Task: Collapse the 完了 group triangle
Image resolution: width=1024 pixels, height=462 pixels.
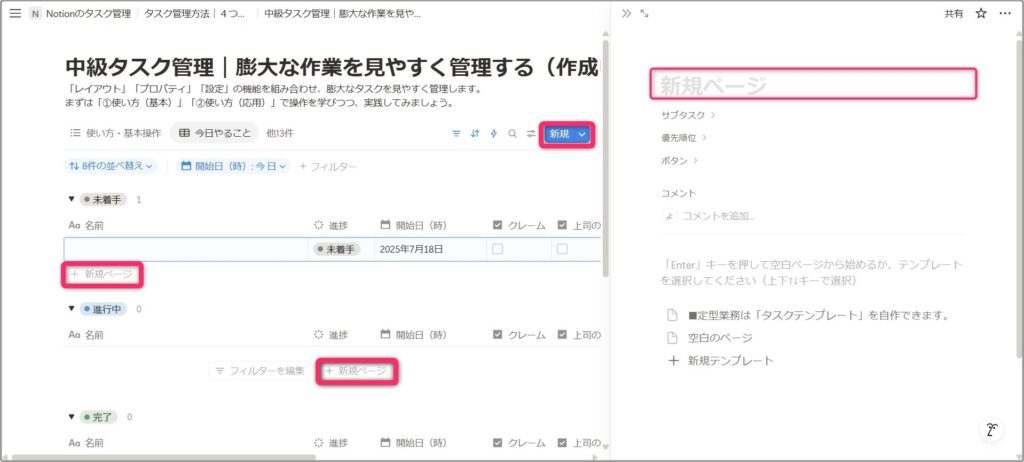Action: click(71, 417)
